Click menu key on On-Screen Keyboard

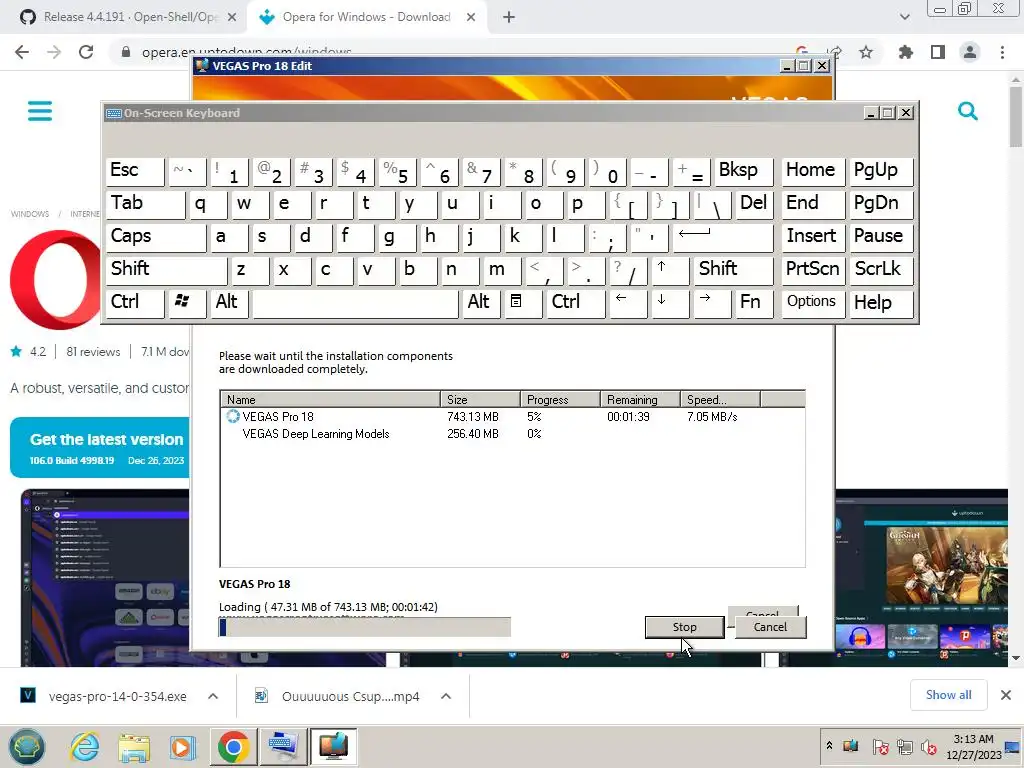[521, 302]
